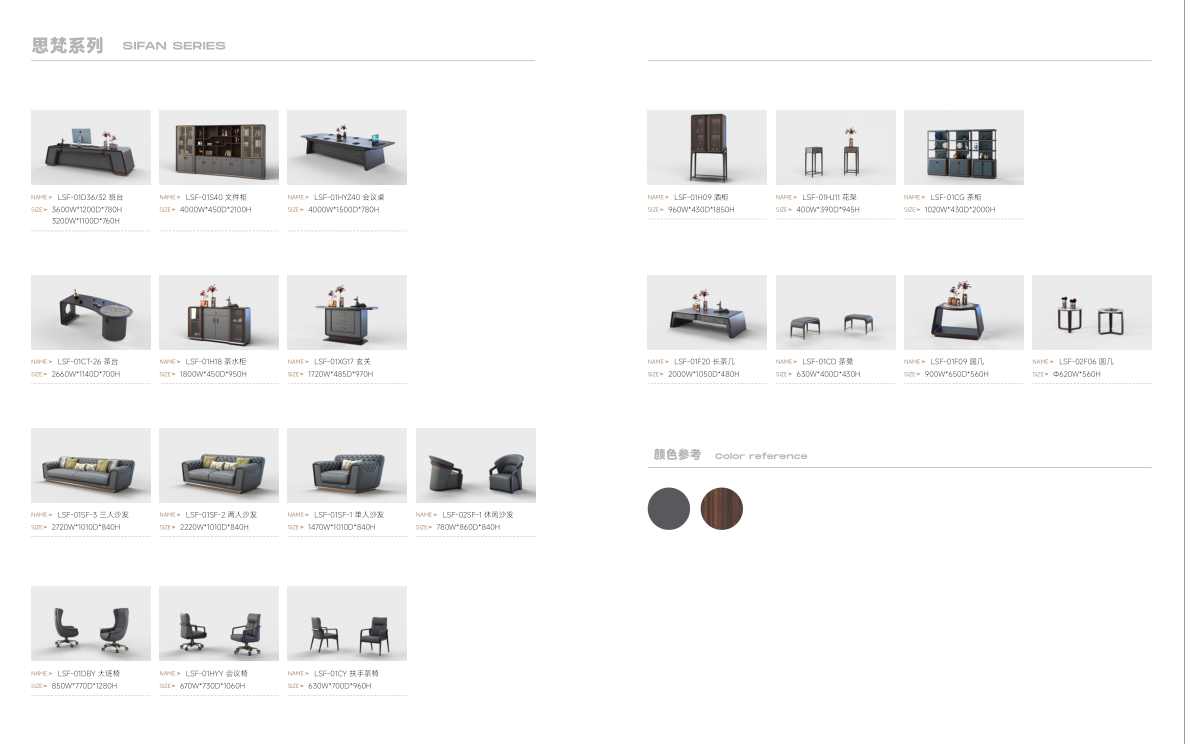1185x744 pixels.
Task: Open the LSF-01HYZ40 conference table image
Action: coord(347,147)
